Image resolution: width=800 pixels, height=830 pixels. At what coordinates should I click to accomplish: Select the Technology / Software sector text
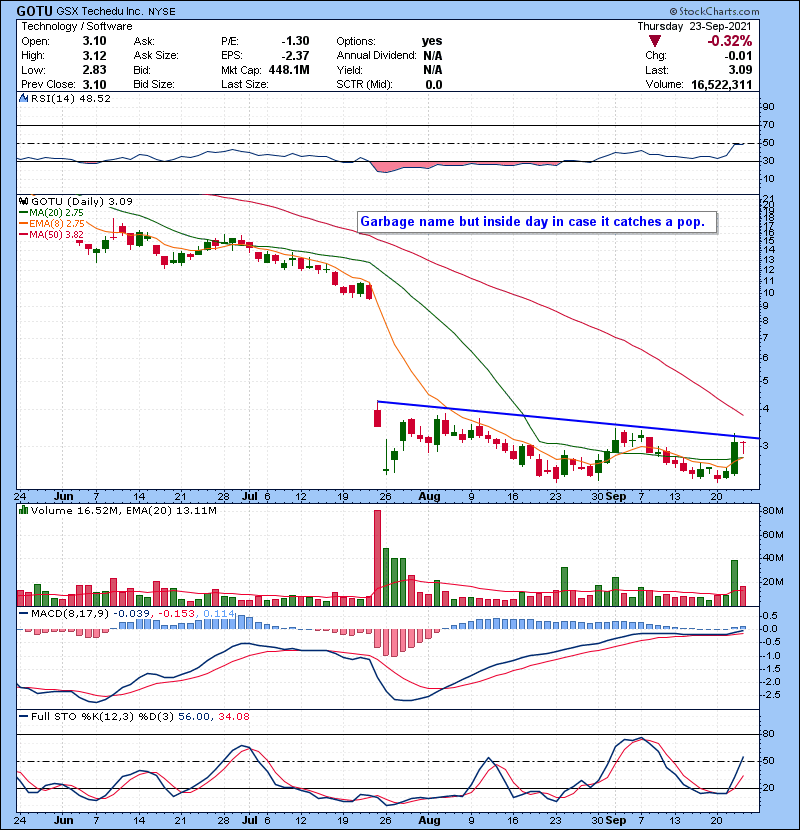tap(77, 26)
